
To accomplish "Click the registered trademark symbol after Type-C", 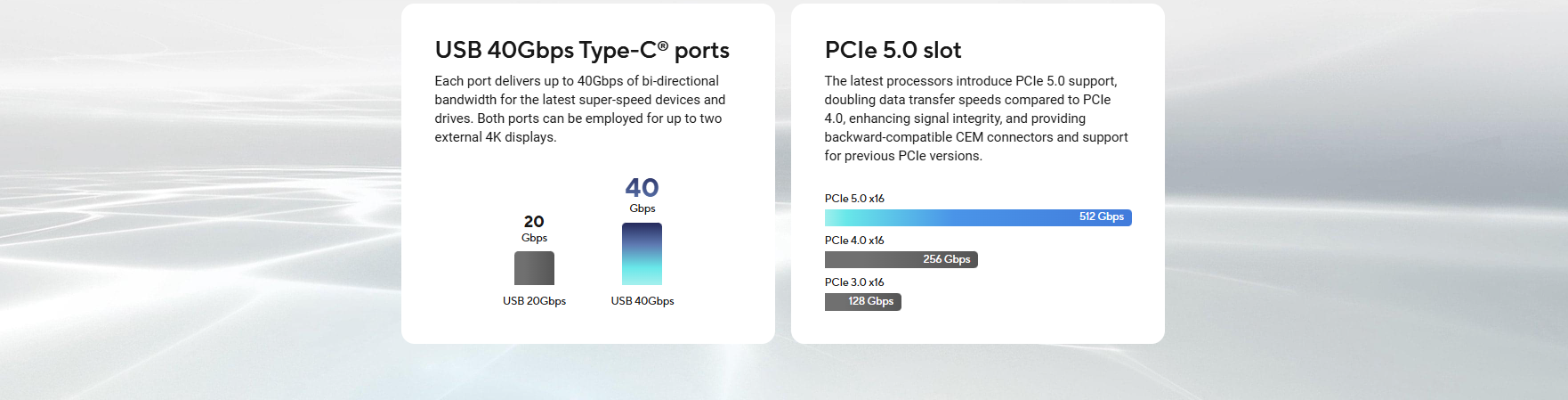I will 663,45.
